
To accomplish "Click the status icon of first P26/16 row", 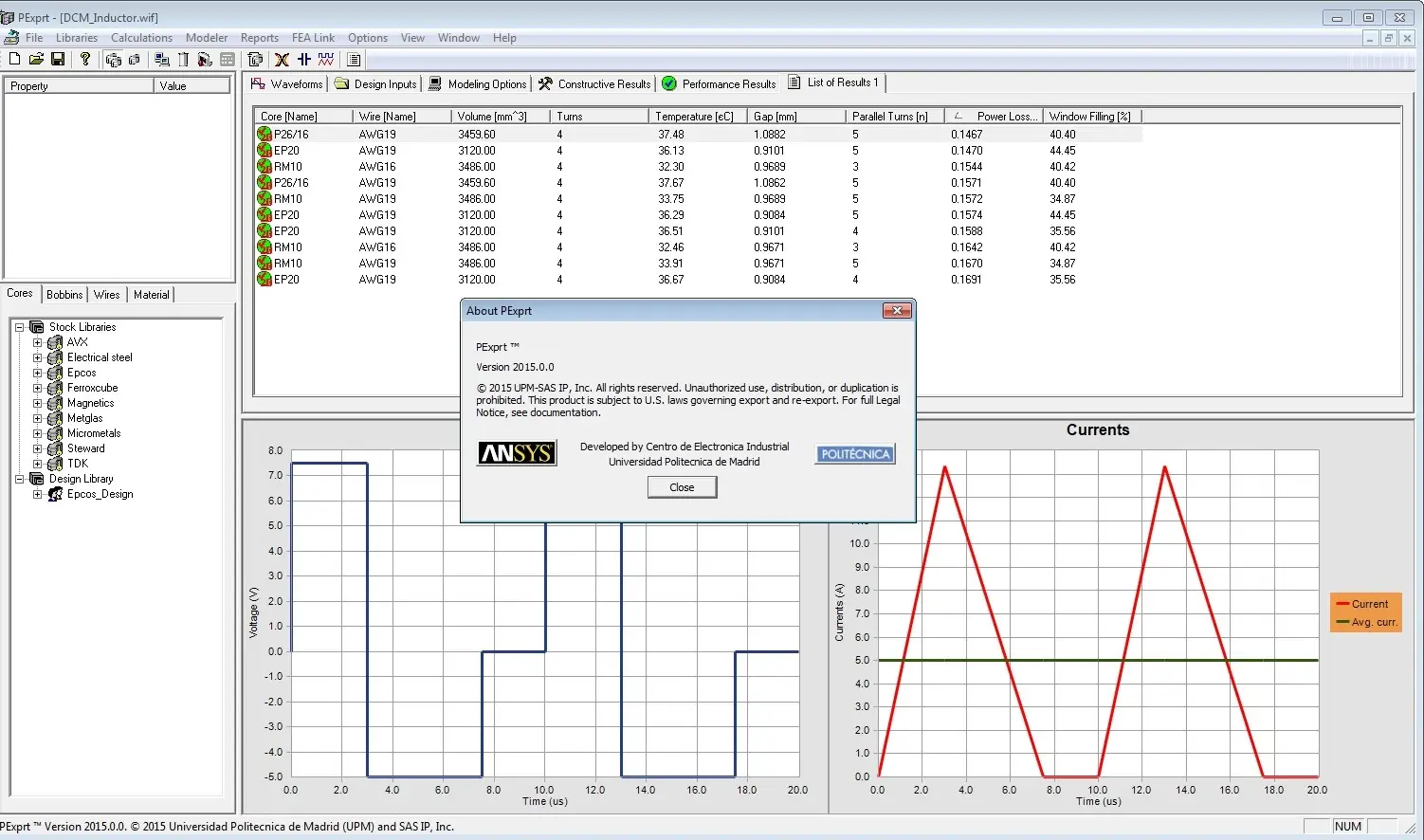I will pyautogui.click(x=265, y=134).
